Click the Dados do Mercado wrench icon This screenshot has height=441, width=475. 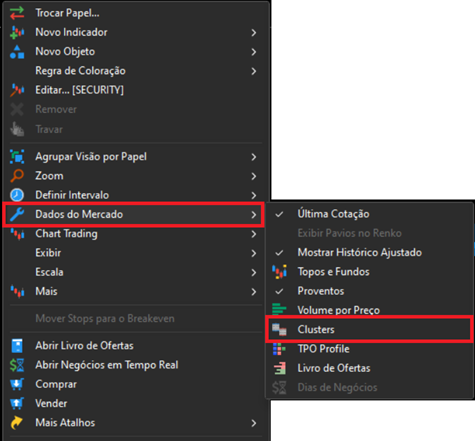(17, 214)
